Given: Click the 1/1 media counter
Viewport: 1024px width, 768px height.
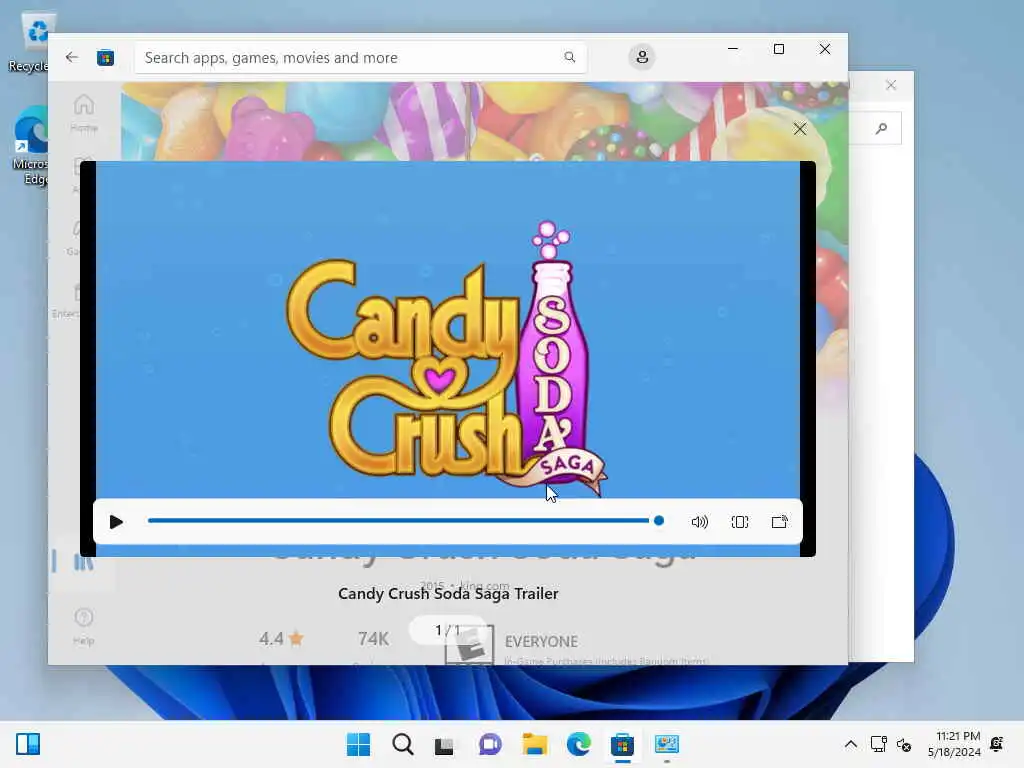Looking at the screenshot, I should (448, 630).
